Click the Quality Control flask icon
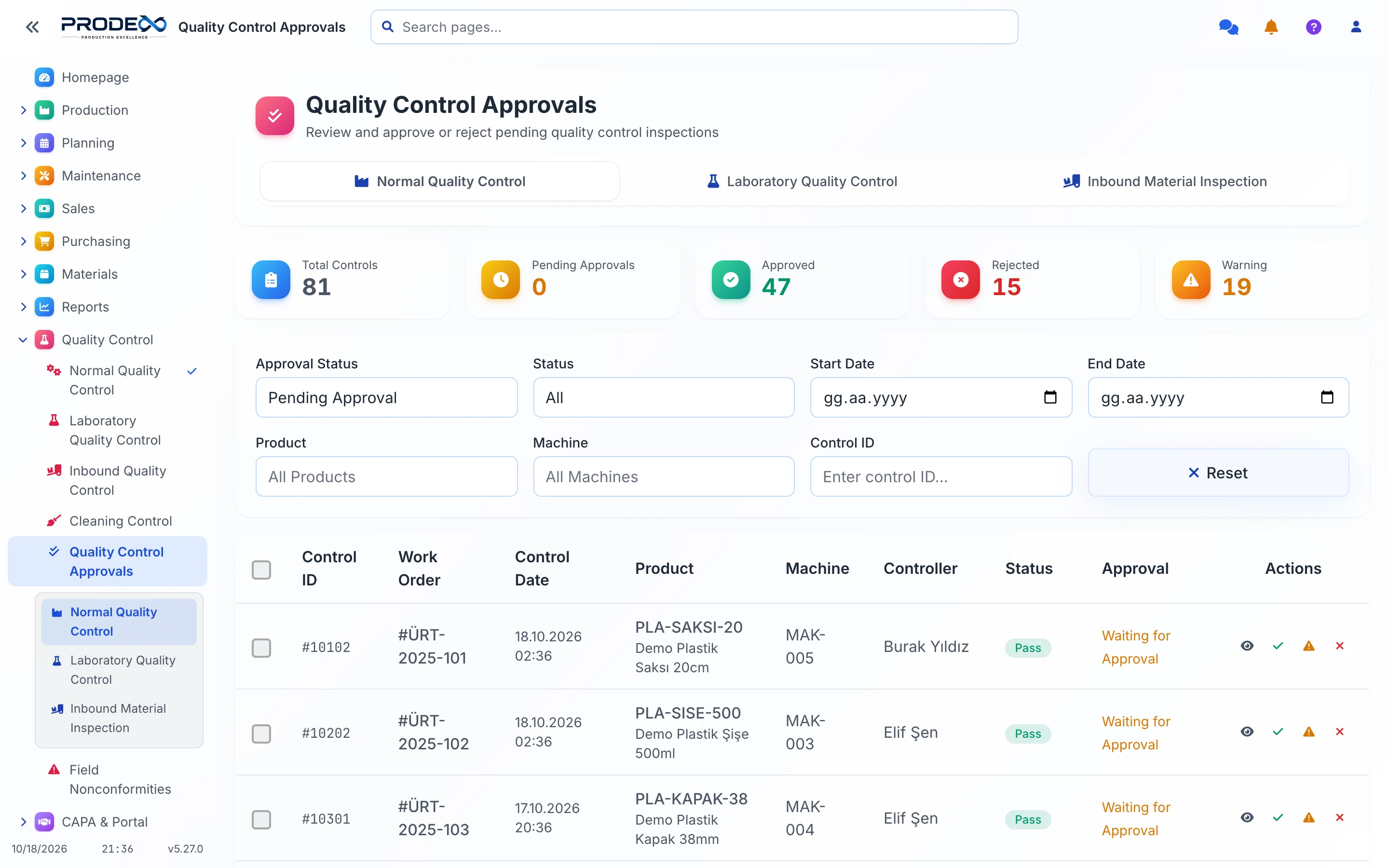 [44, 339]
